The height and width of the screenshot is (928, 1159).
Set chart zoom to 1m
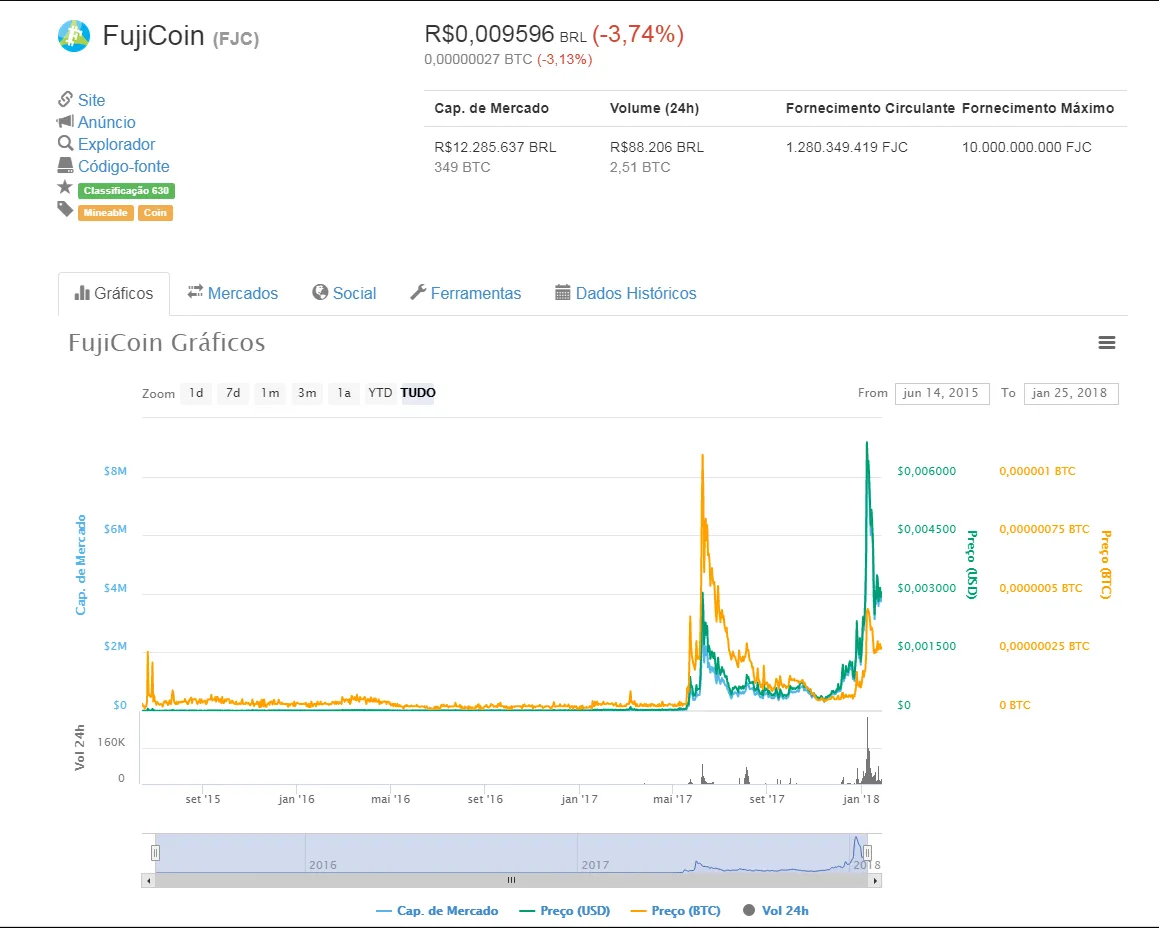(270, 393)
